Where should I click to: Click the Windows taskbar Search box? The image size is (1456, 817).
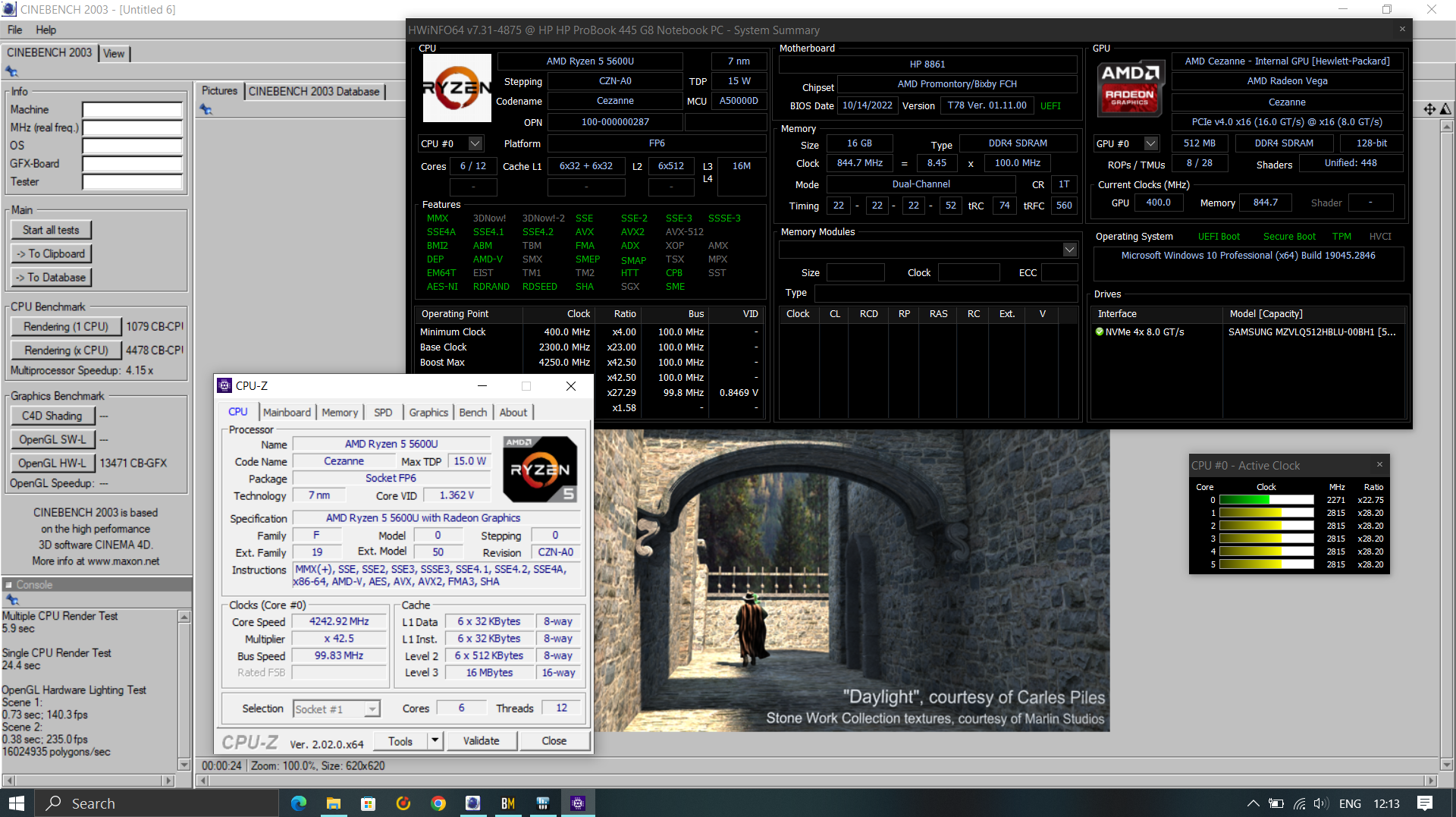pyautogui.click(x=158, y=803)
